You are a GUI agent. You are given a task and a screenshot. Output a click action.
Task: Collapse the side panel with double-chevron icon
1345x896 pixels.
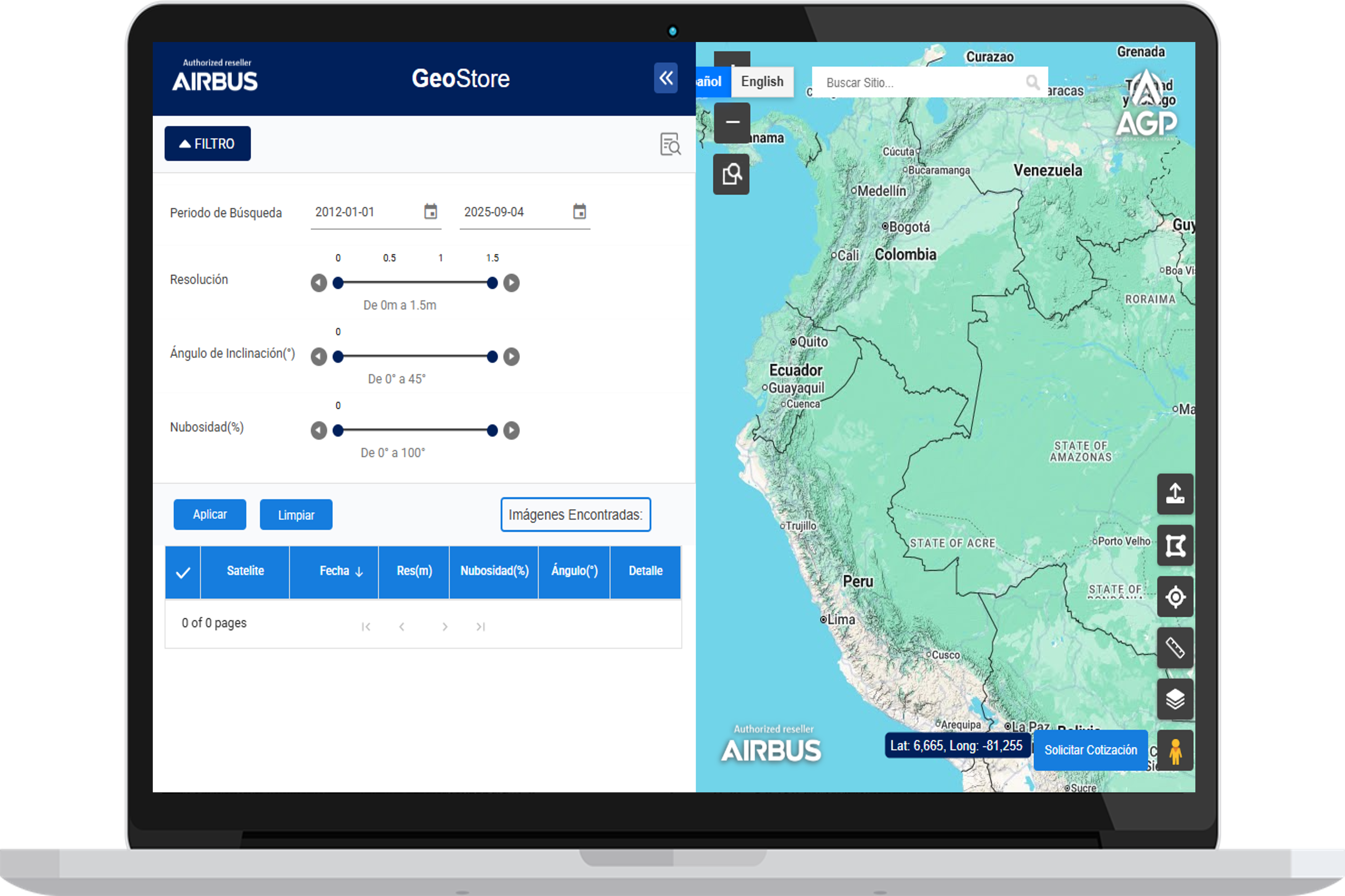[665, 78]
